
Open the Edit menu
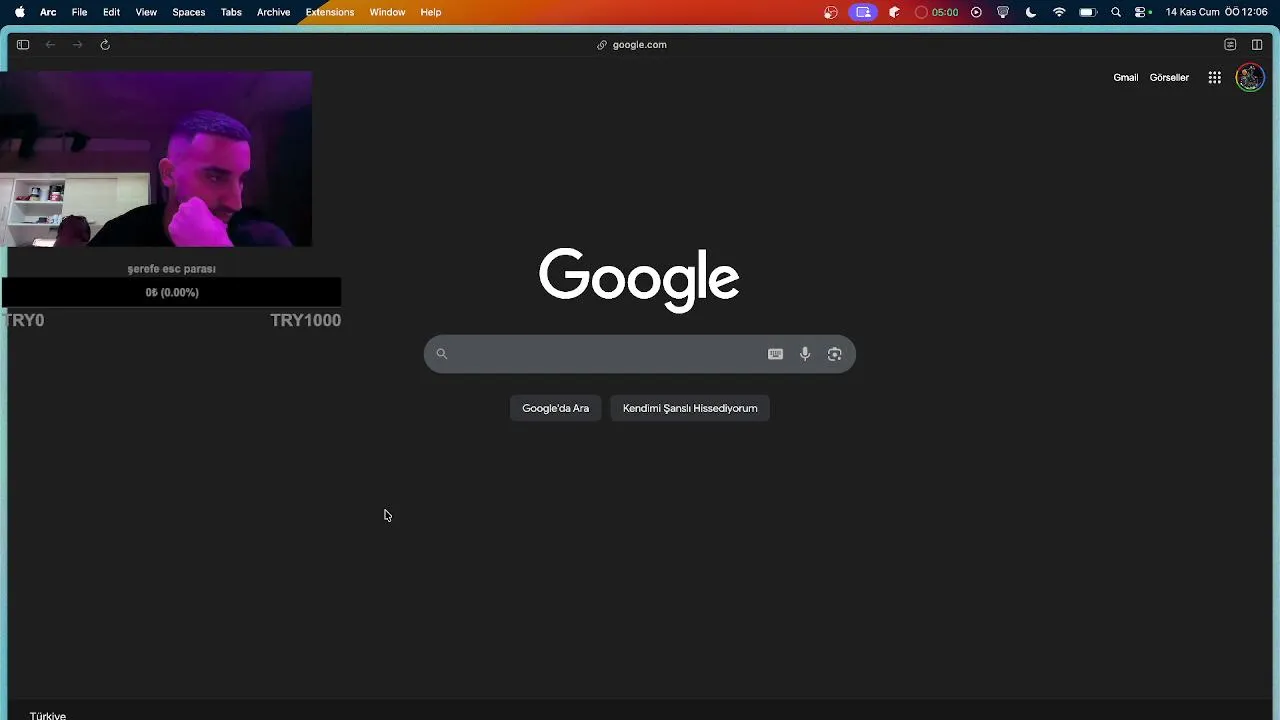[111, 12]
